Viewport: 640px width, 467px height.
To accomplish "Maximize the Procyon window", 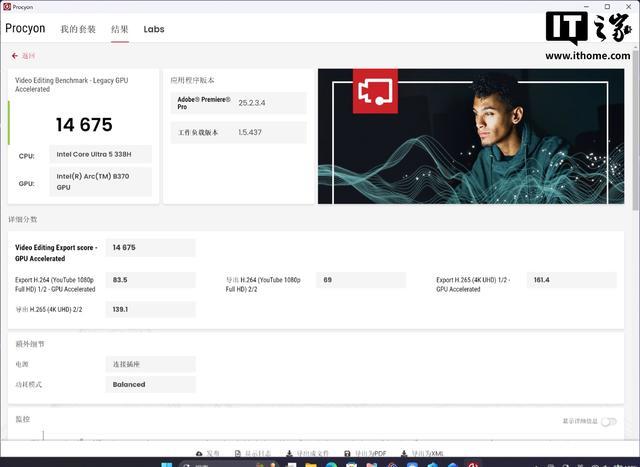I will [607, 7].
